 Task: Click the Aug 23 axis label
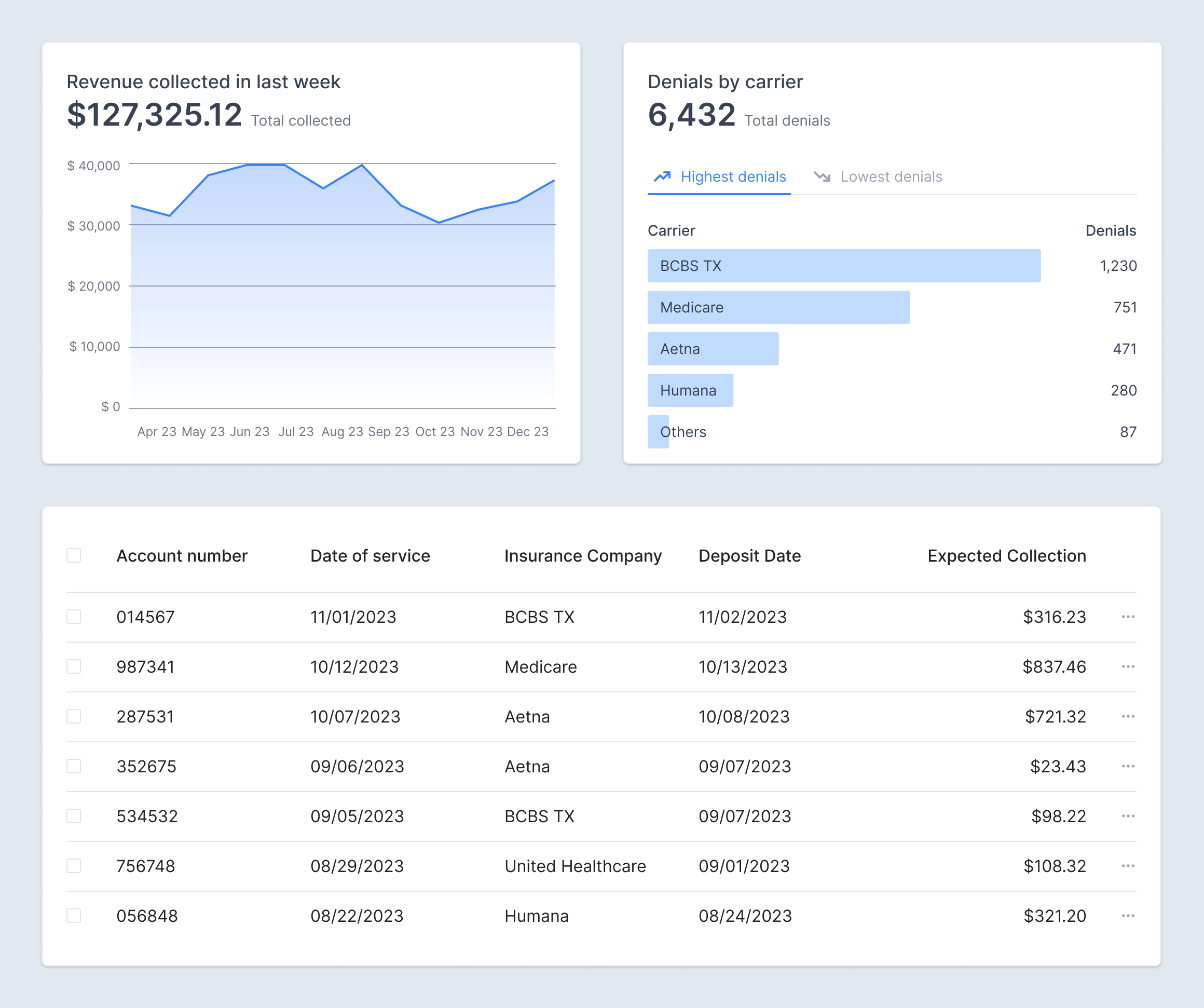(x=343, y=432)
